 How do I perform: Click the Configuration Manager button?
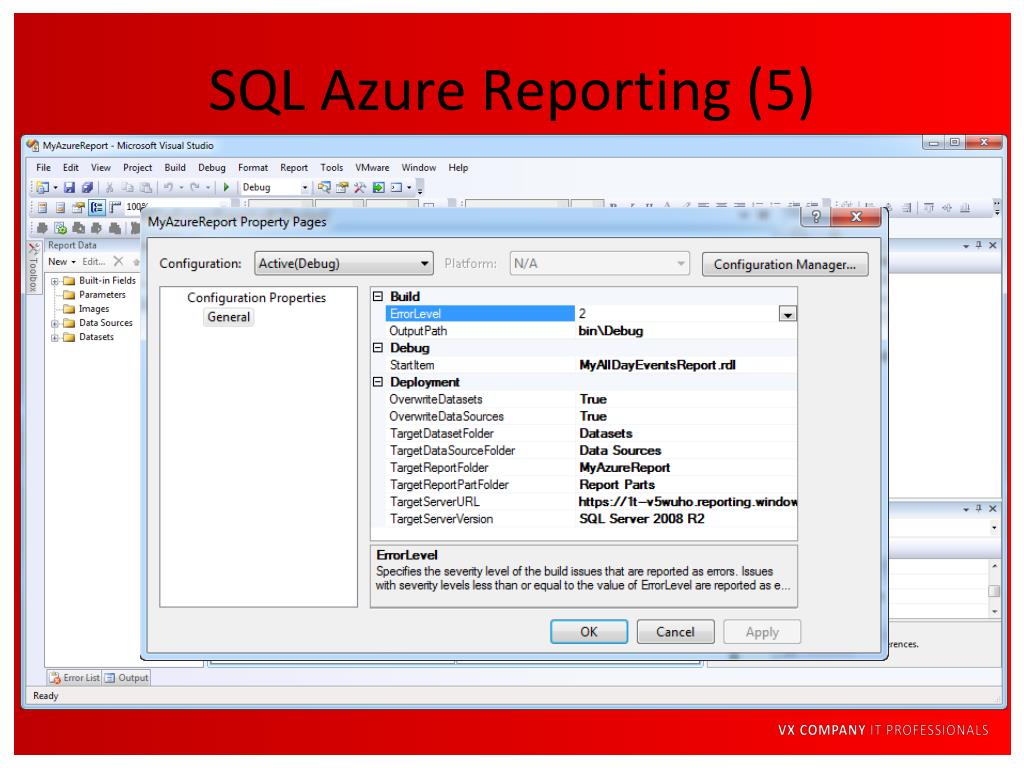point(785,264)
